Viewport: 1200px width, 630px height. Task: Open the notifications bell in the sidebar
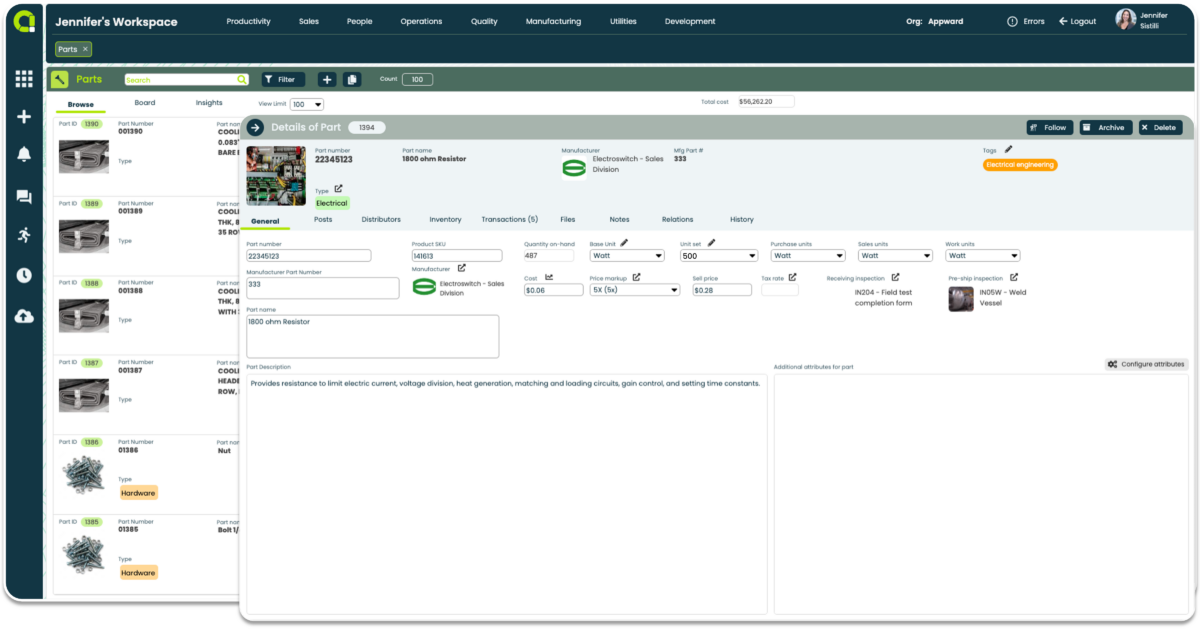22,156
